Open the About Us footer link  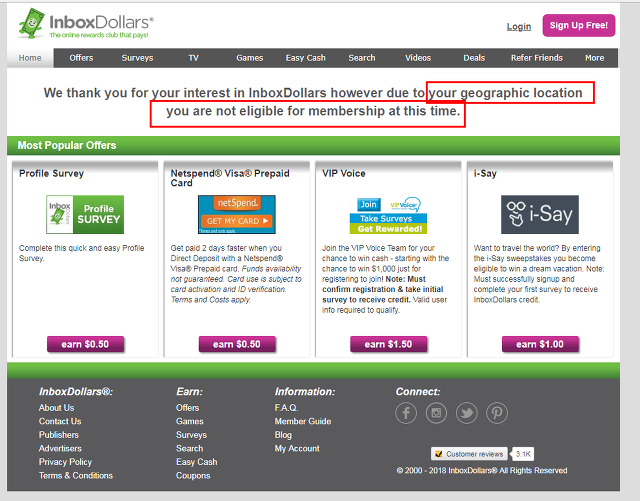56,407
